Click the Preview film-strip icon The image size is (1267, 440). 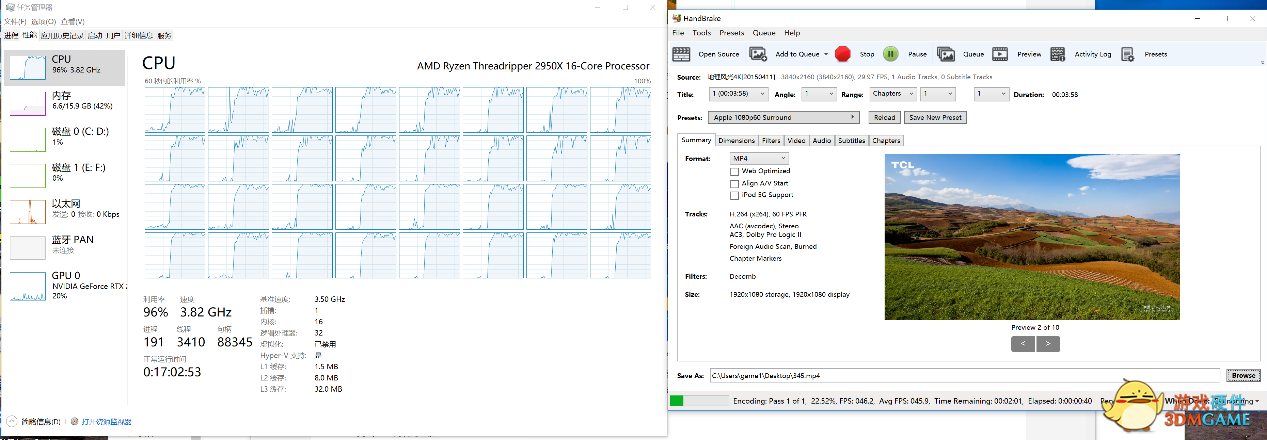click(1001, 54)
